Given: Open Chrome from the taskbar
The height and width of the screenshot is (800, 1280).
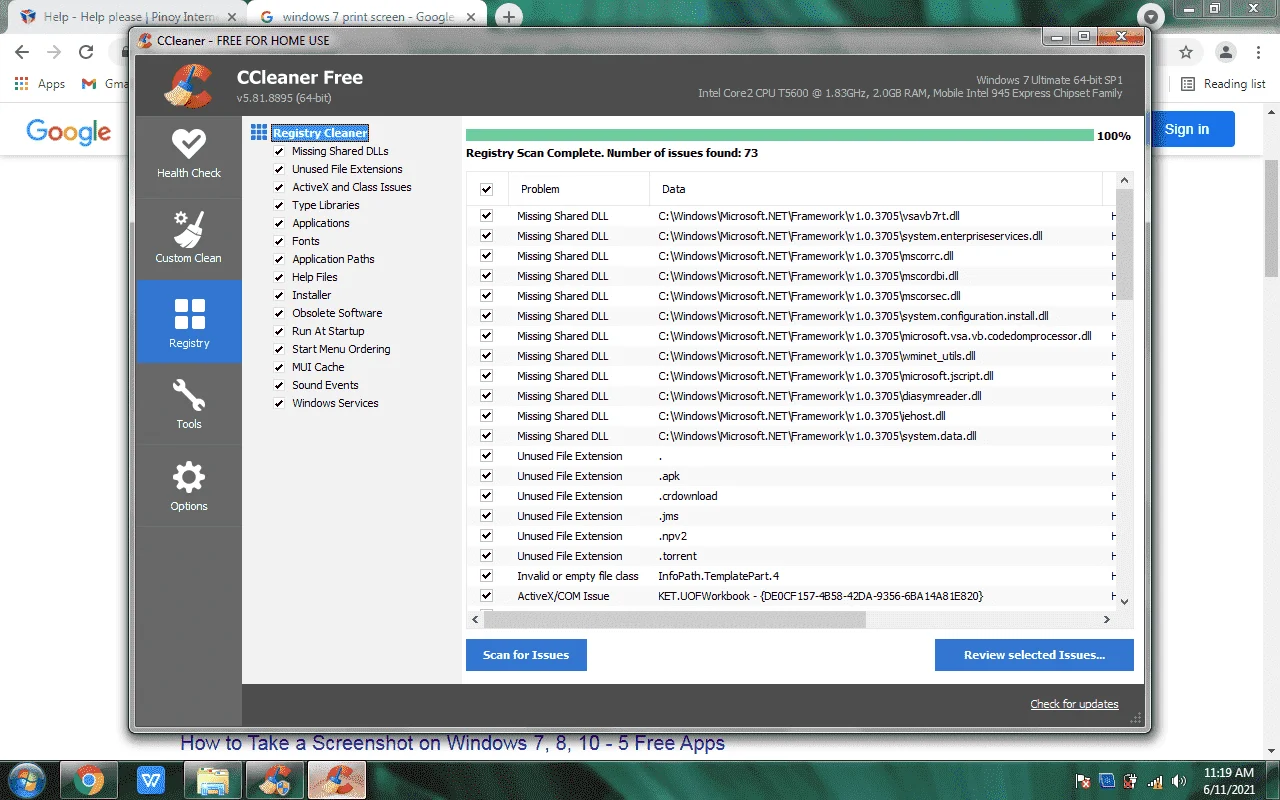Looking at the screenshot, I should pos(89,780).
